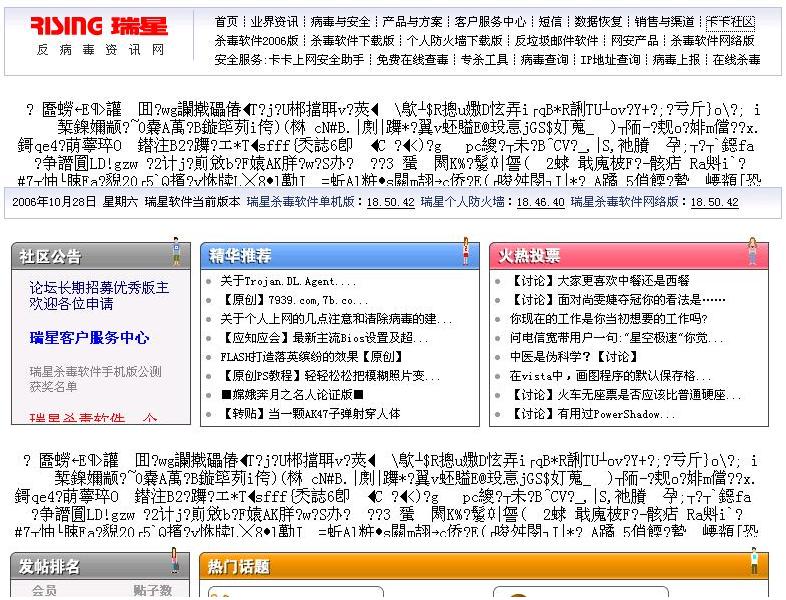Open the 瑞星个人防火墙 label link
The height and width of the screenshot is (600, 786).
pyautogui.click(x=463, y=202)
